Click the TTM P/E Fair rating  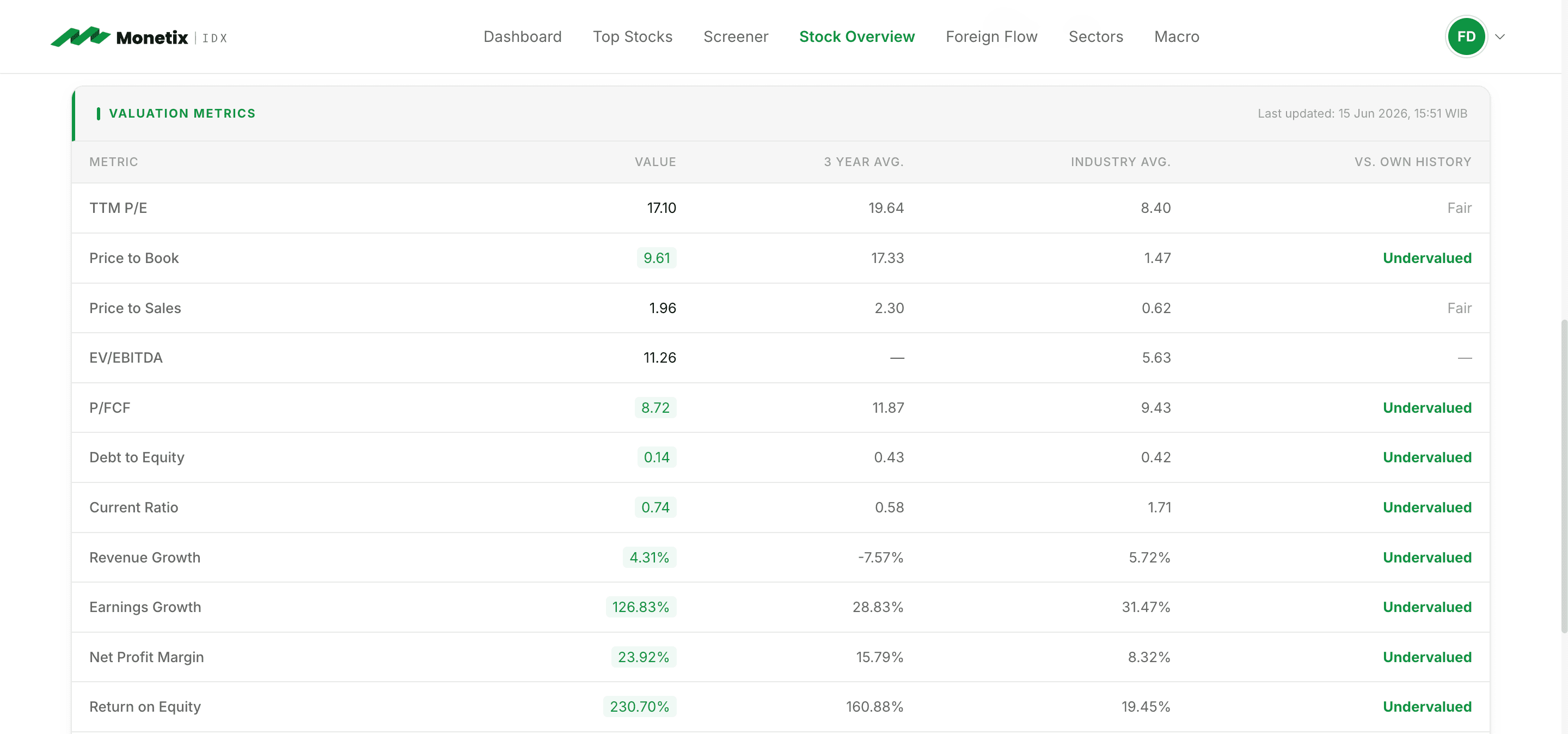pos(1459,208)
